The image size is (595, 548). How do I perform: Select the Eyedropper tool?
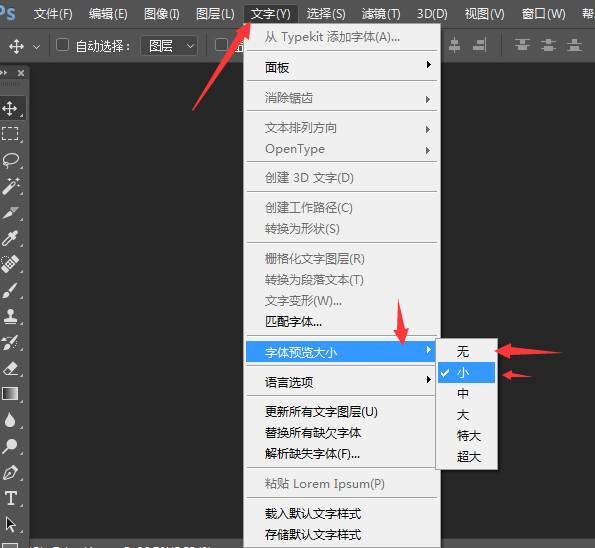click(x=11, y=238)
